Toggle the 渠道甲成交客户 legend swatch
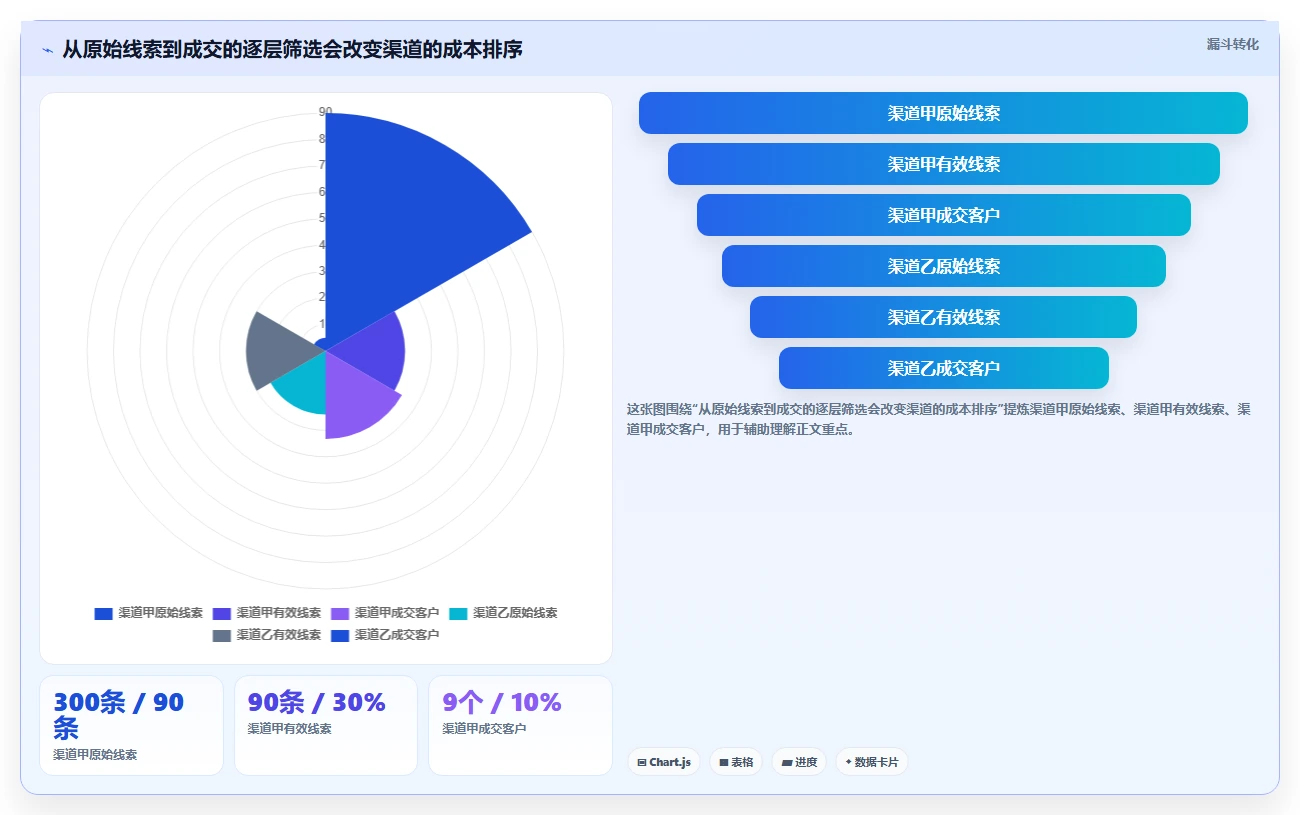 point(340,613)
